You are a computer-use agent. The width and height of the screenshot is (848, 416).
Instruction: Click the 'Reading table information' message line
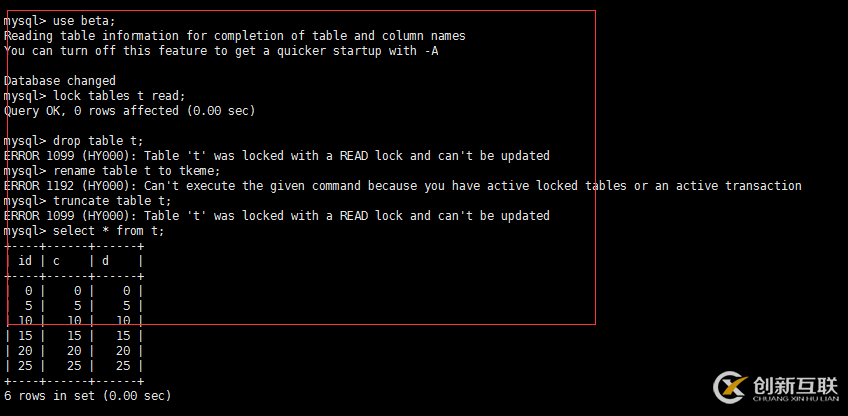(x=234, y=35)
